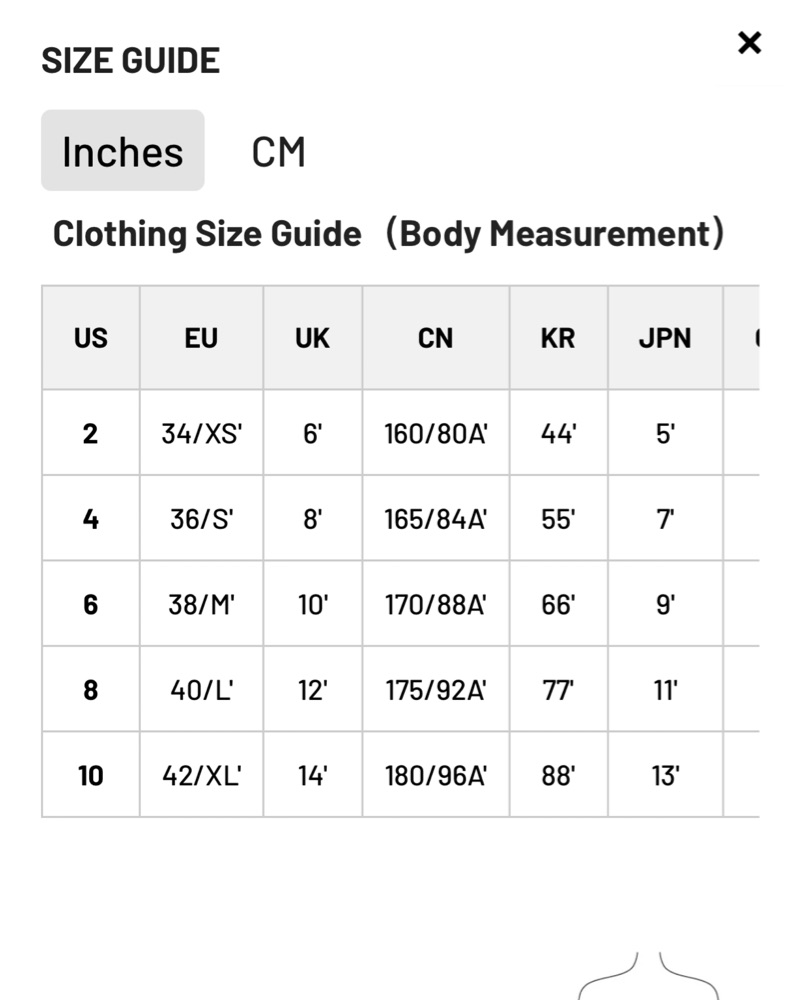801x1000 pixels.
Task: Click the JPN column header
Action: click(x=665, y=338)
